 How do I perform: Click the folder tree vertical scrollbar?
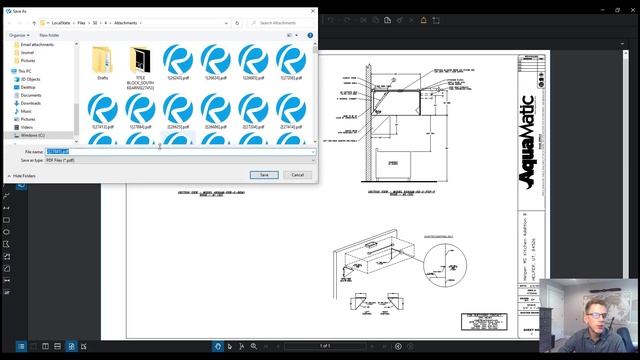[x=76, y=92]
